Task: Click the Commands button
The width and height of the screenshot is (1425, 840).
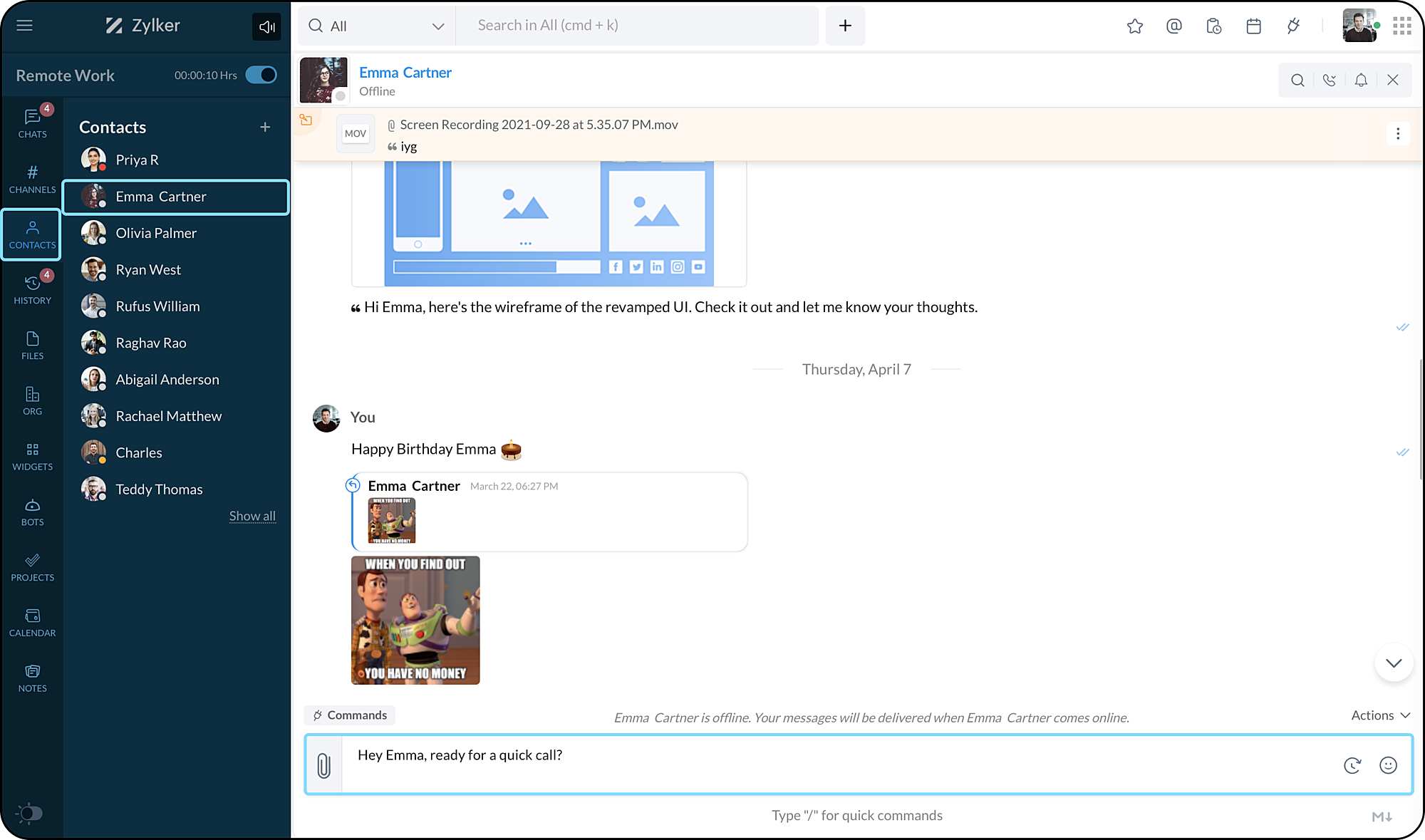Action: tap(350, 715)
